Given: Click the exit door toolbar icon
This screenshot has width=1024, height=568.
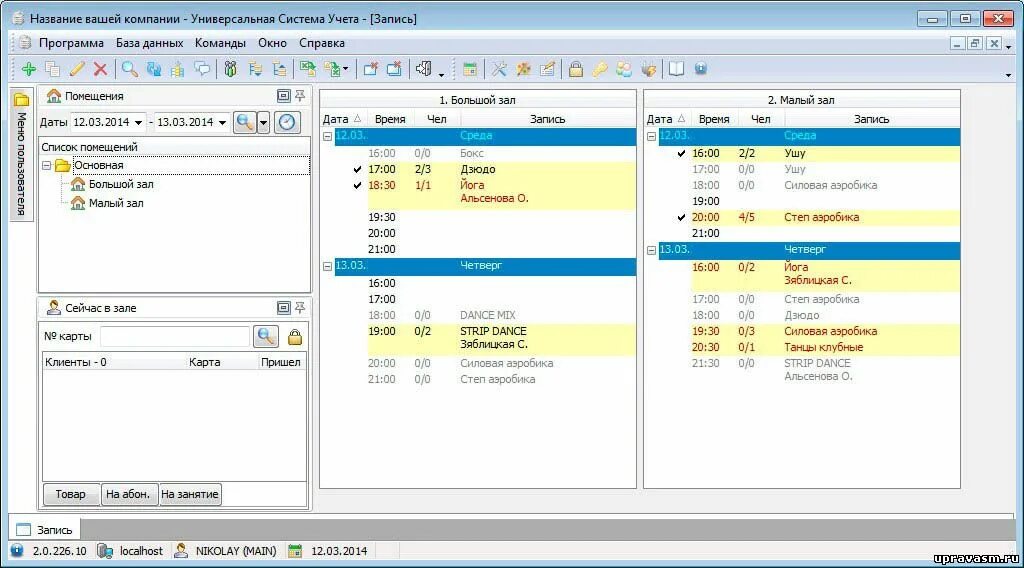Looking at the screenshot, I should coord(424,69).
